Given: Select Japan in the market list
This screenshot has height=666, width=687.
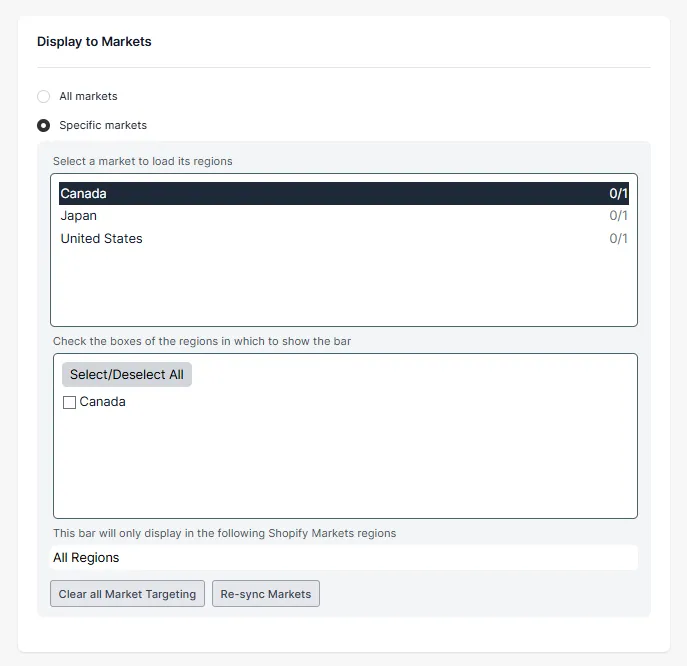Looking at the screenshot, I should 344,216.
